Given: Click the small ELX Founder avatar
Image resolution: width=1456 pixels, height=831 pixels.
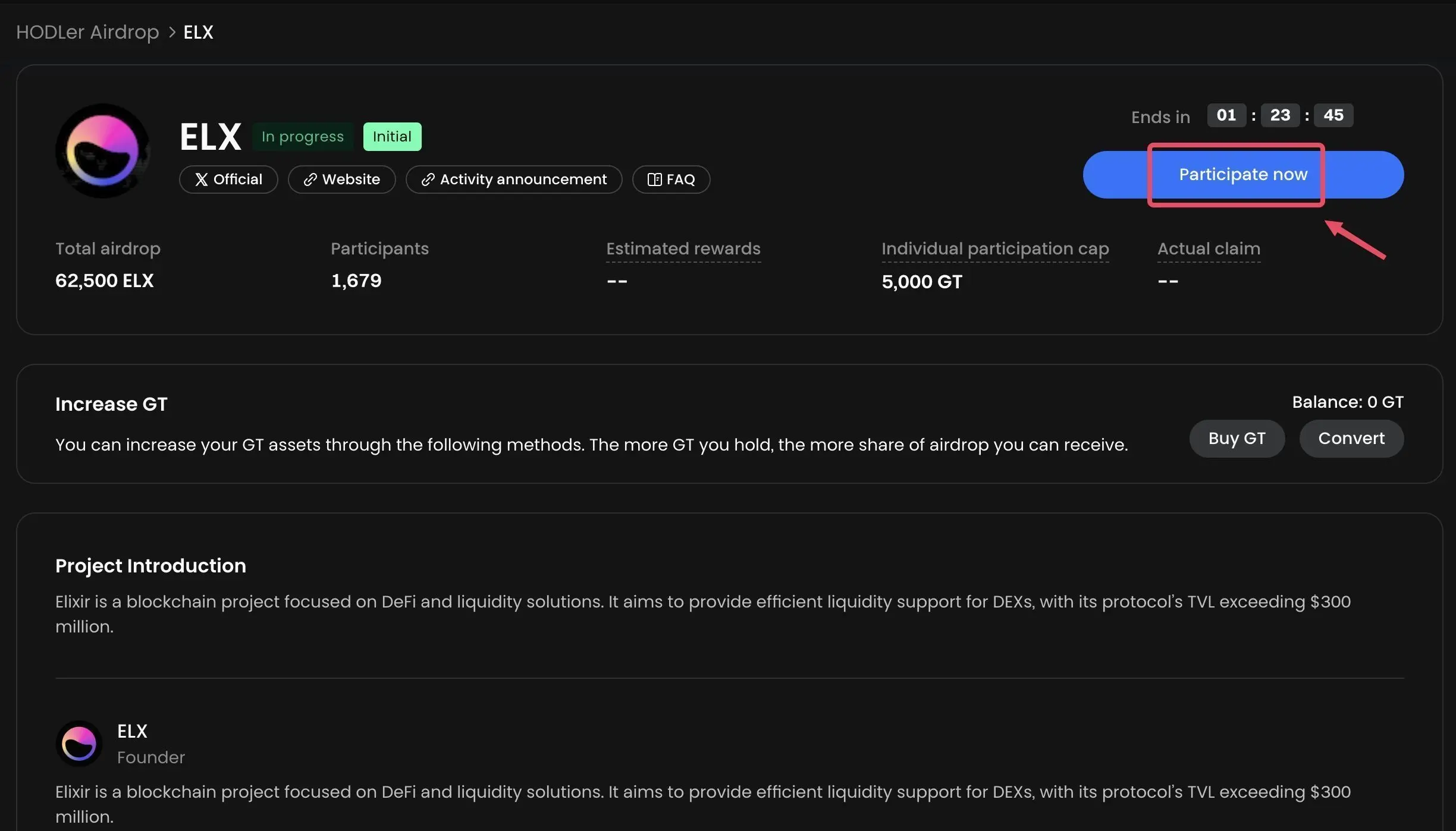Looking at the screenshot, I should 79,743.
